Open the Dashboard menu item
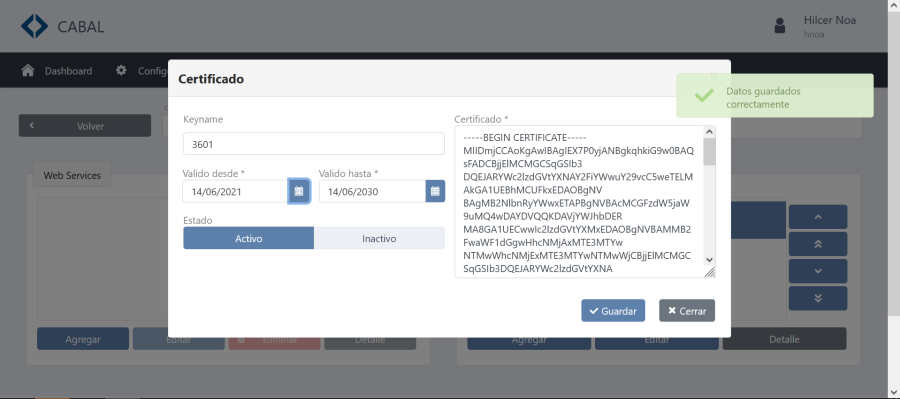The image size is (900, 399). click(x=68, y=71)
